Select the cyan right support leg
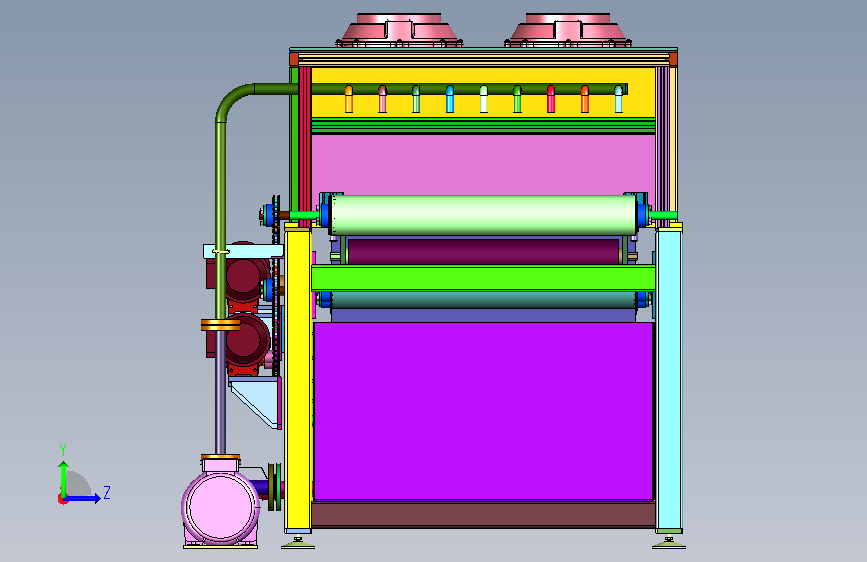Image resolution: width=867 pixels, height=562 pixels. 669,380
